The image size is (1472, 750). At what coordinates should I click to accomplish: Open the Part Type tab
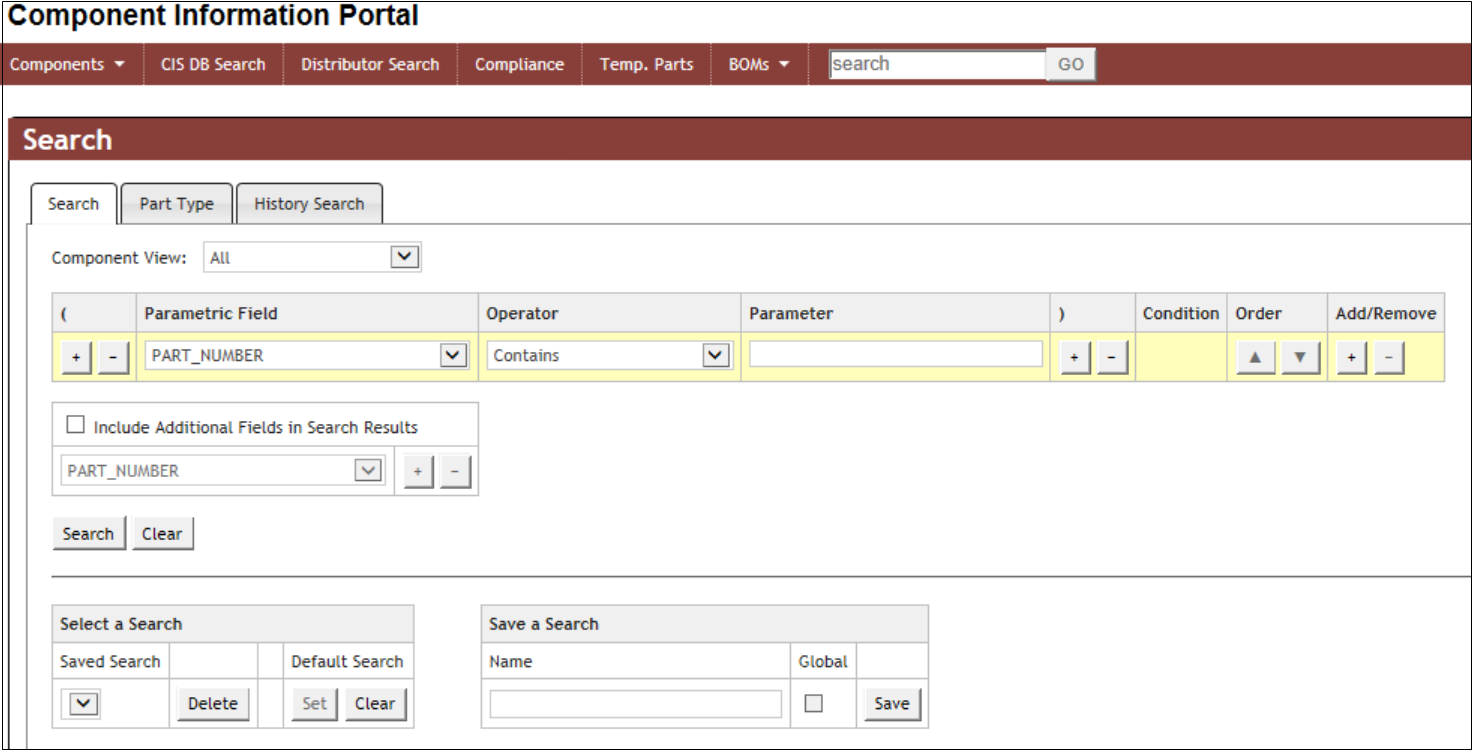176,204
